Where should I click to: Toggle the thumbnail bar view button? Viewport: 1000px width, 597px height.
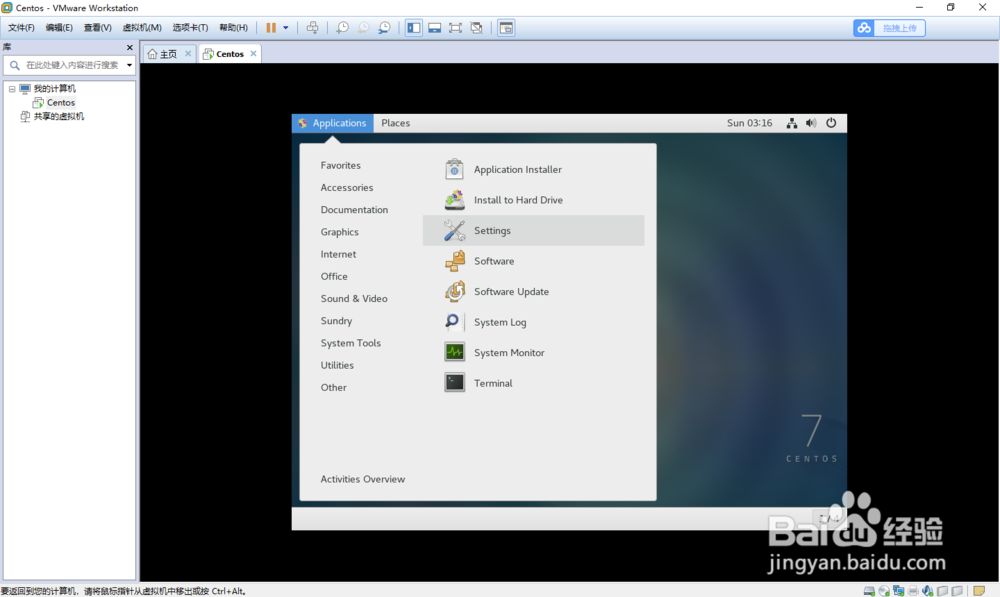[434, 27]
